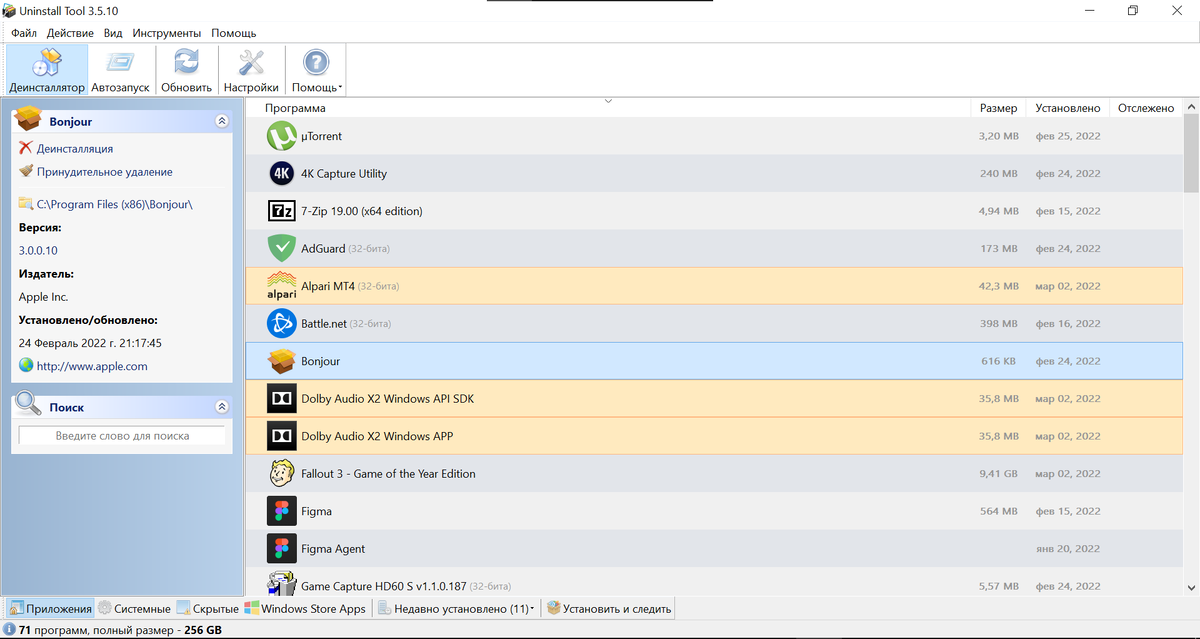The height and width of the screenshot is (639, 1200).
Task: Open the Помощь menu in the menu bar
Action: tap(234, 33)
